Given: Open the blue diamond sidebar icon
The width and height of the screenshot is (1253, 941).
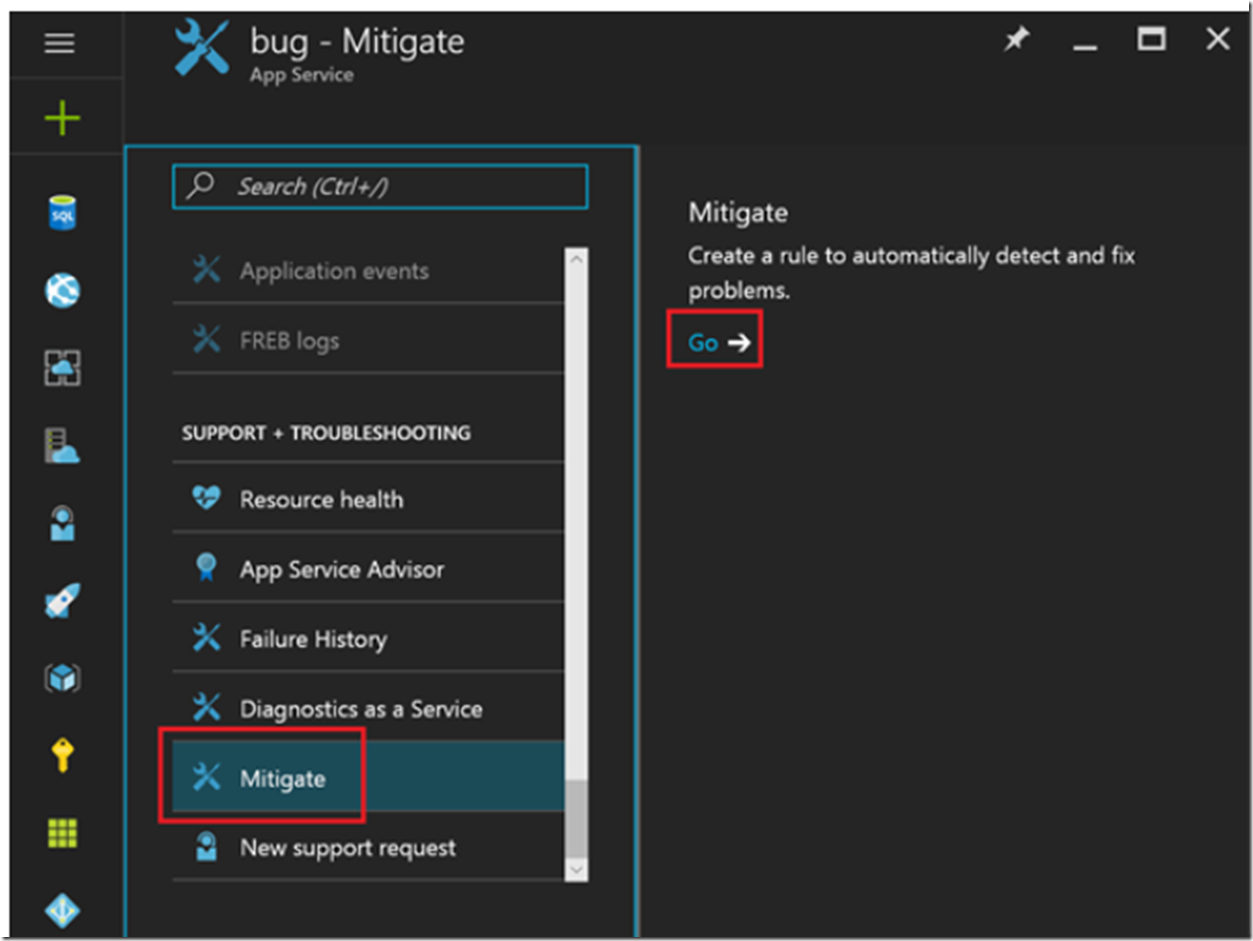Looking at the screenshot, I should click(x=62, y=910).
